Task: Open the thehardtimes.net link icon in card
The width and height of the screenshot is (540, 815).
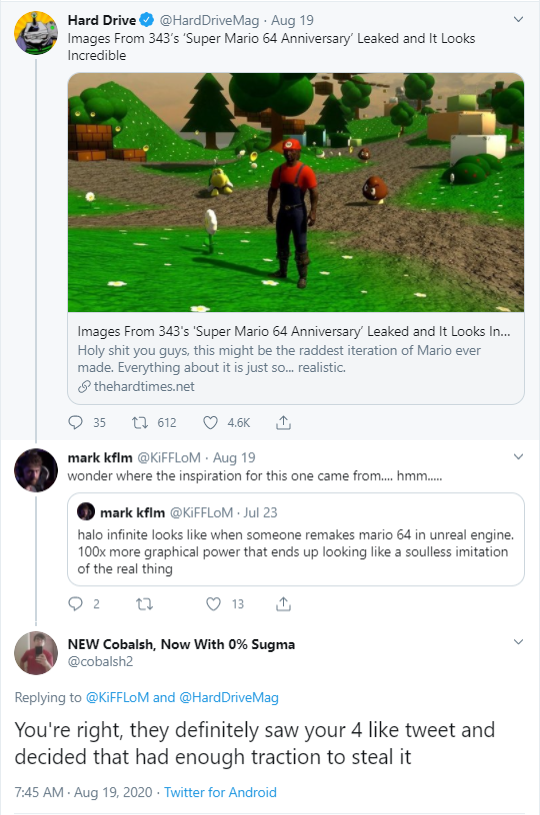Action: tap(84, 387)
